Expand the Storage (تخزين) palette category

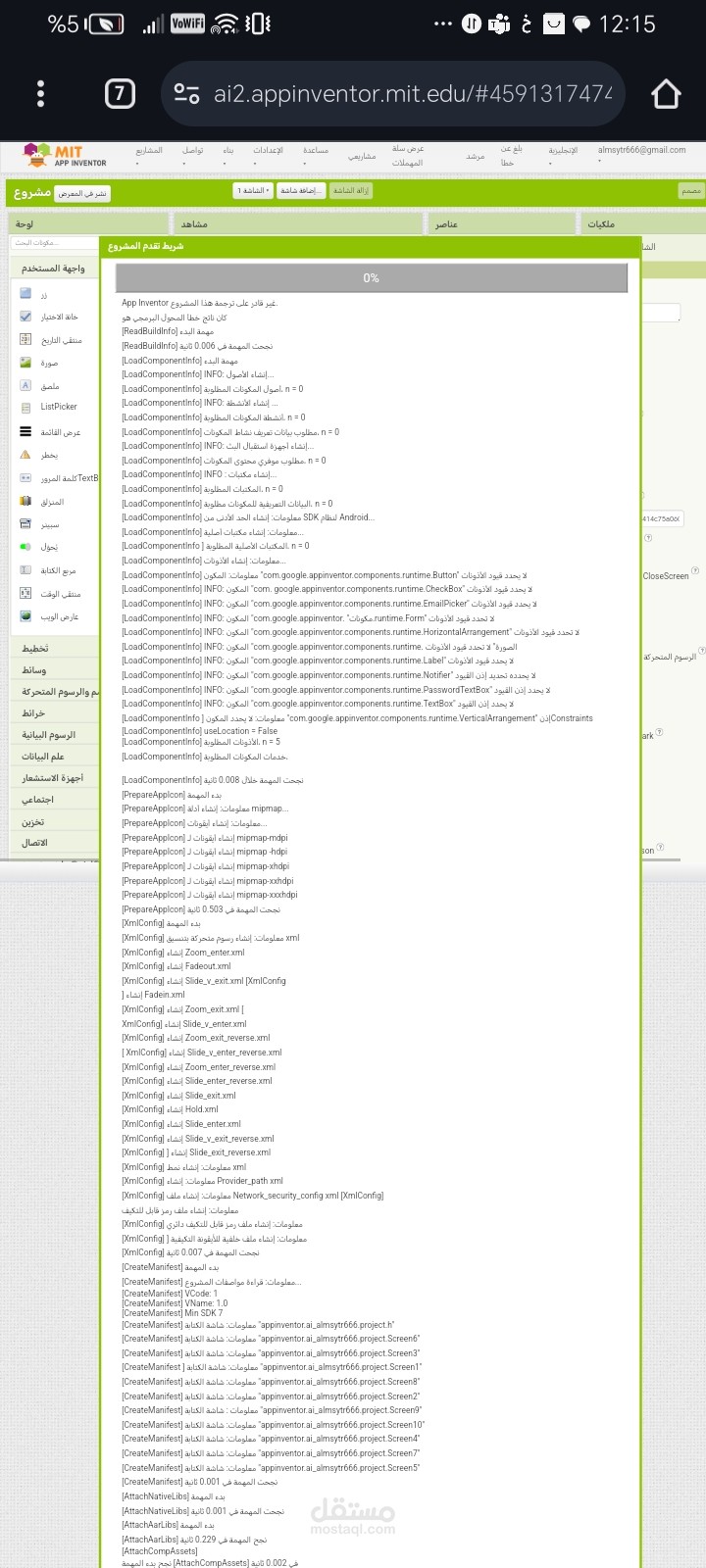pos(54,821)
